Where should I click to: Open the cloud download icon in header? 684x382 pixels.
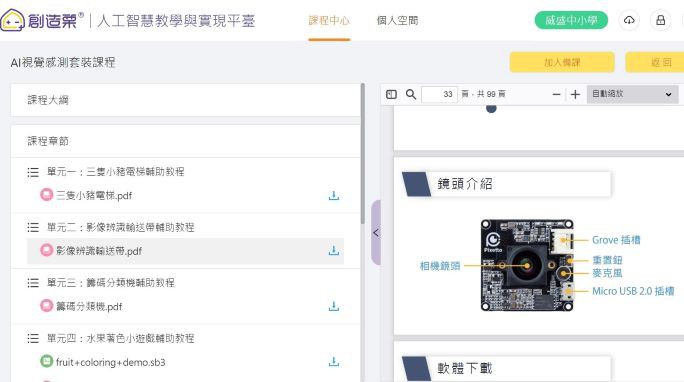629,20
